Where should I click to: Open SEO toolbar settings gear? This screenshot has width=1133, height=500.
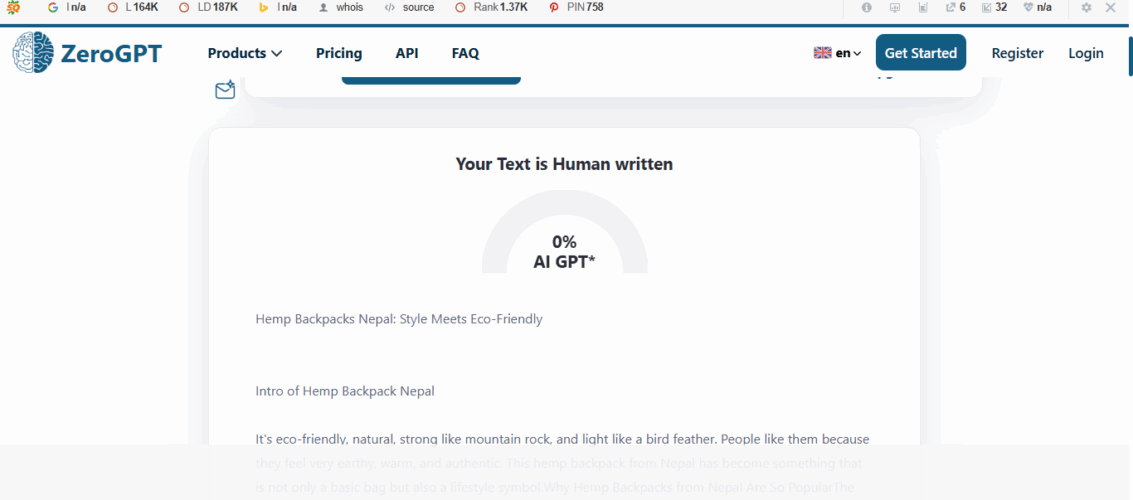(1086, 8)
